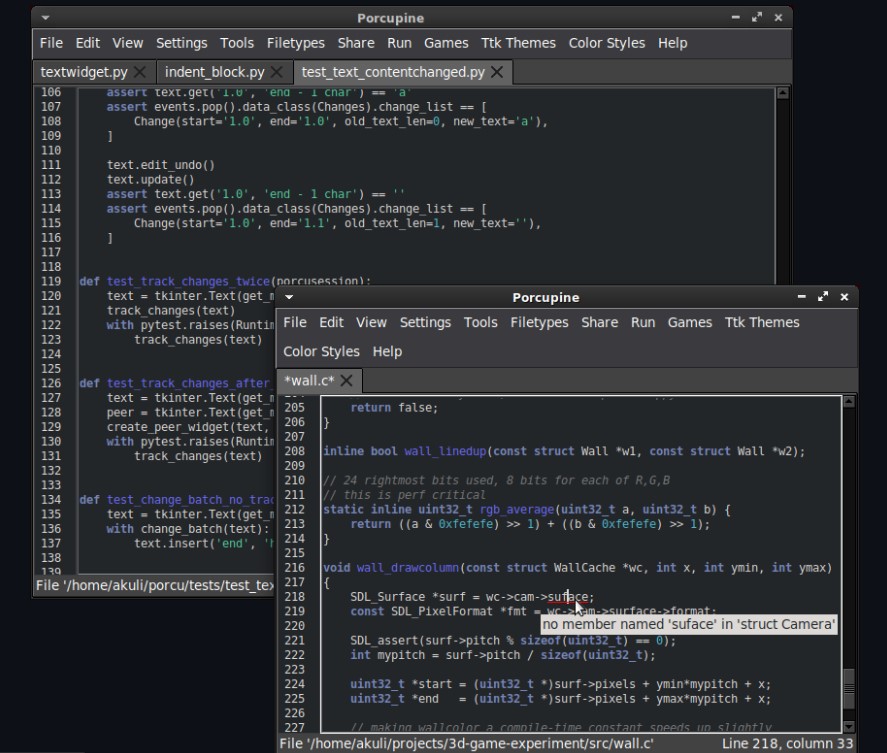Viewport: 887px width, 753px height.
Task: Close the textwidget.py tab
Action: (x=140, y=72)
